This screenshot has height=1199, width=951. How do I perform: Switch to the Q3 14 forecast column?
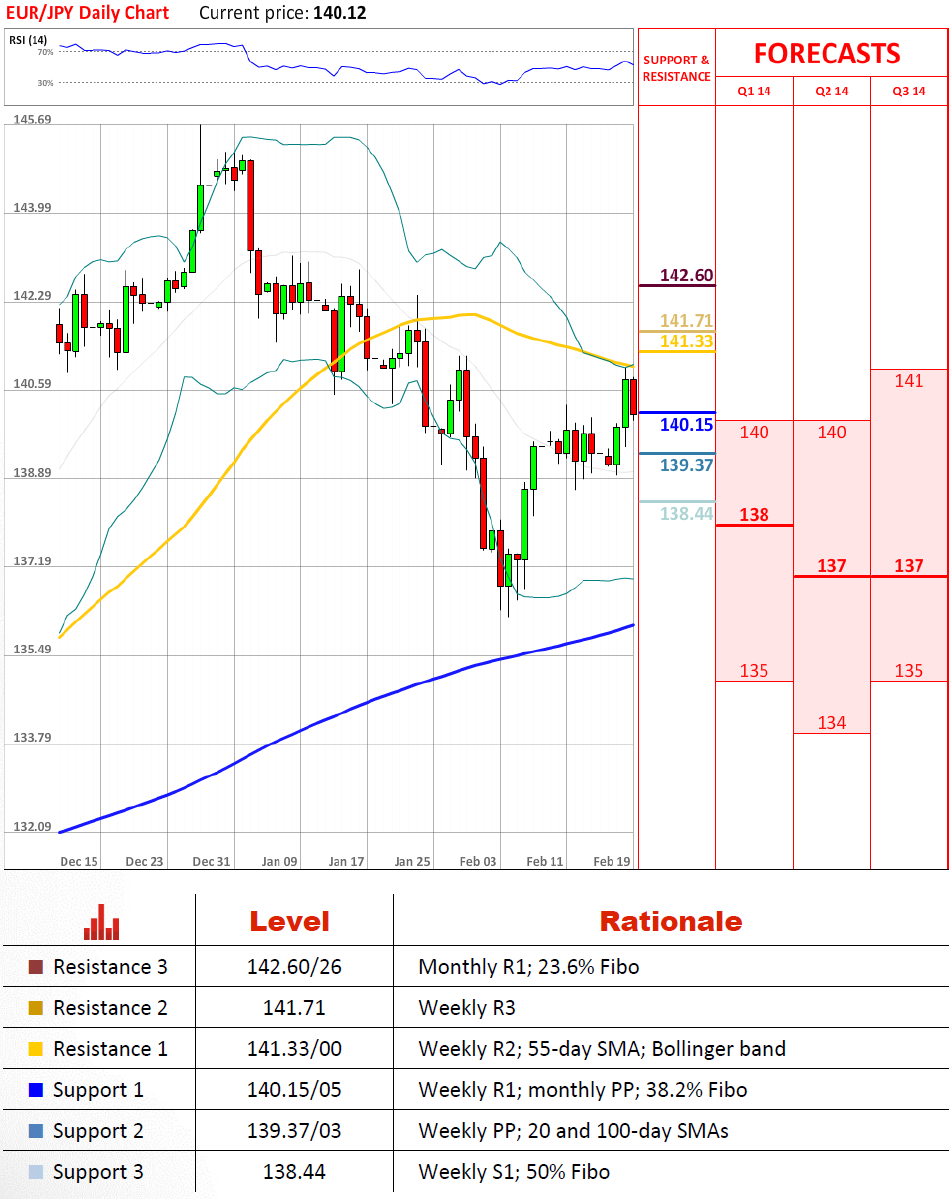tap(909, 91)
